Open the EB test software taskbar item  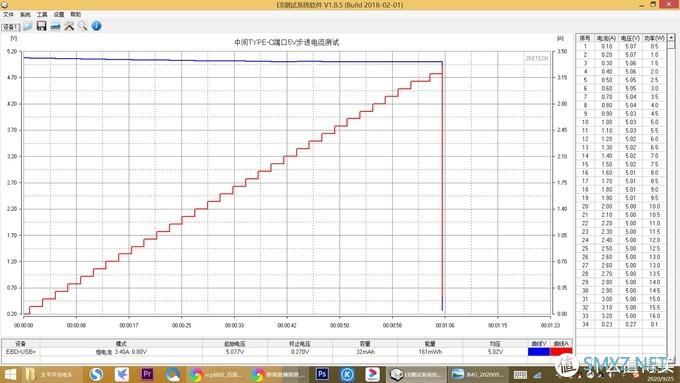[x=415, y=374]
